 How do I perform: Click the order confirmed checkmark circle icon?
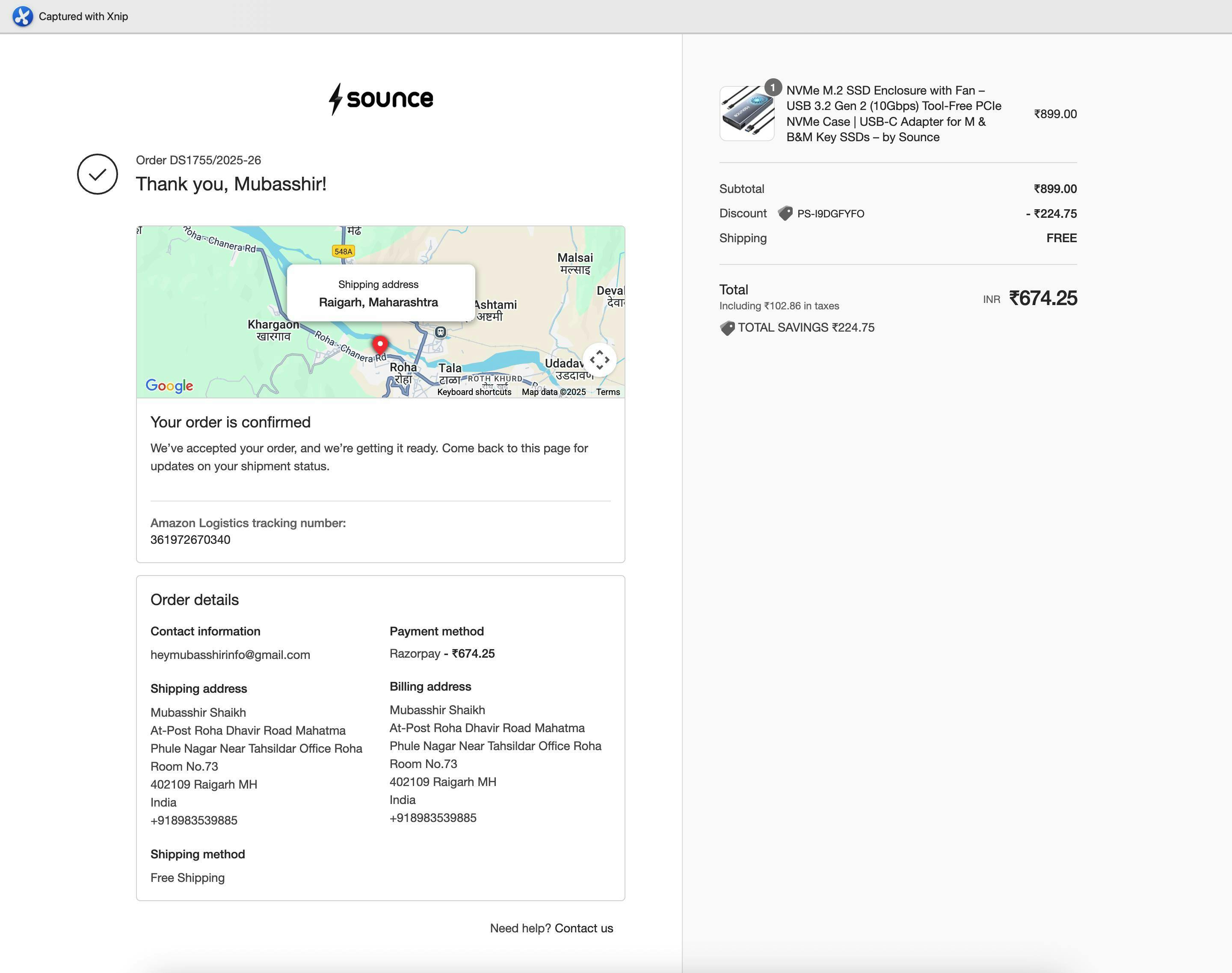pos(98,174)
